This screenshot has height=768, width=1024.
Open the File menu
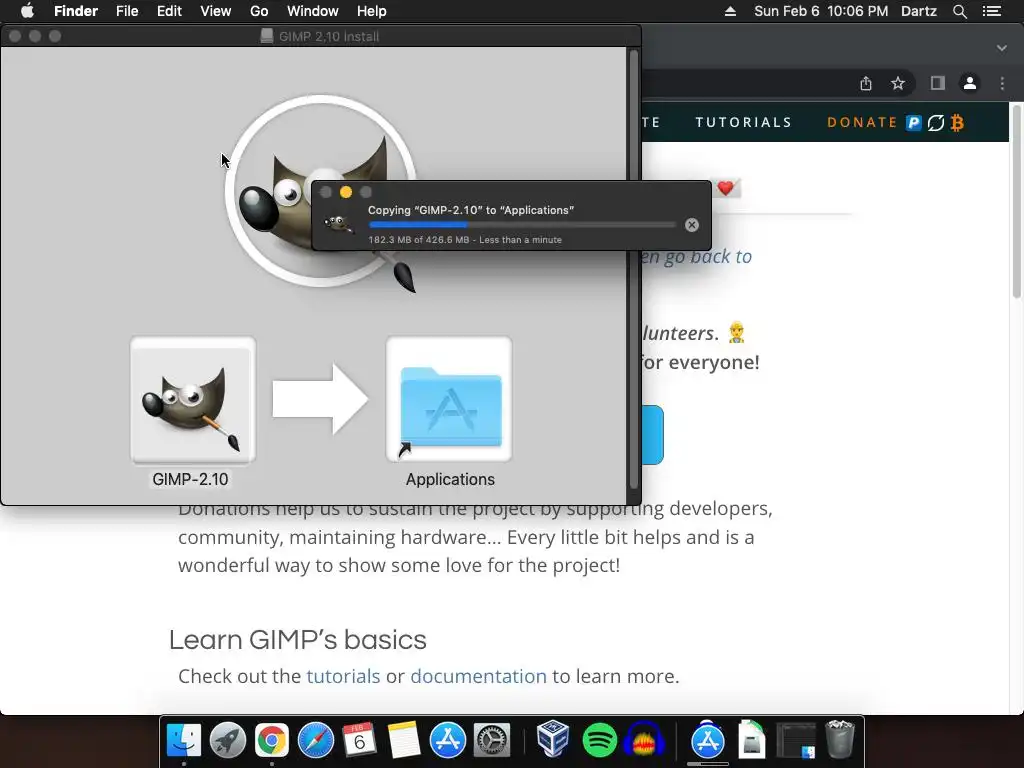pos(127,11)
